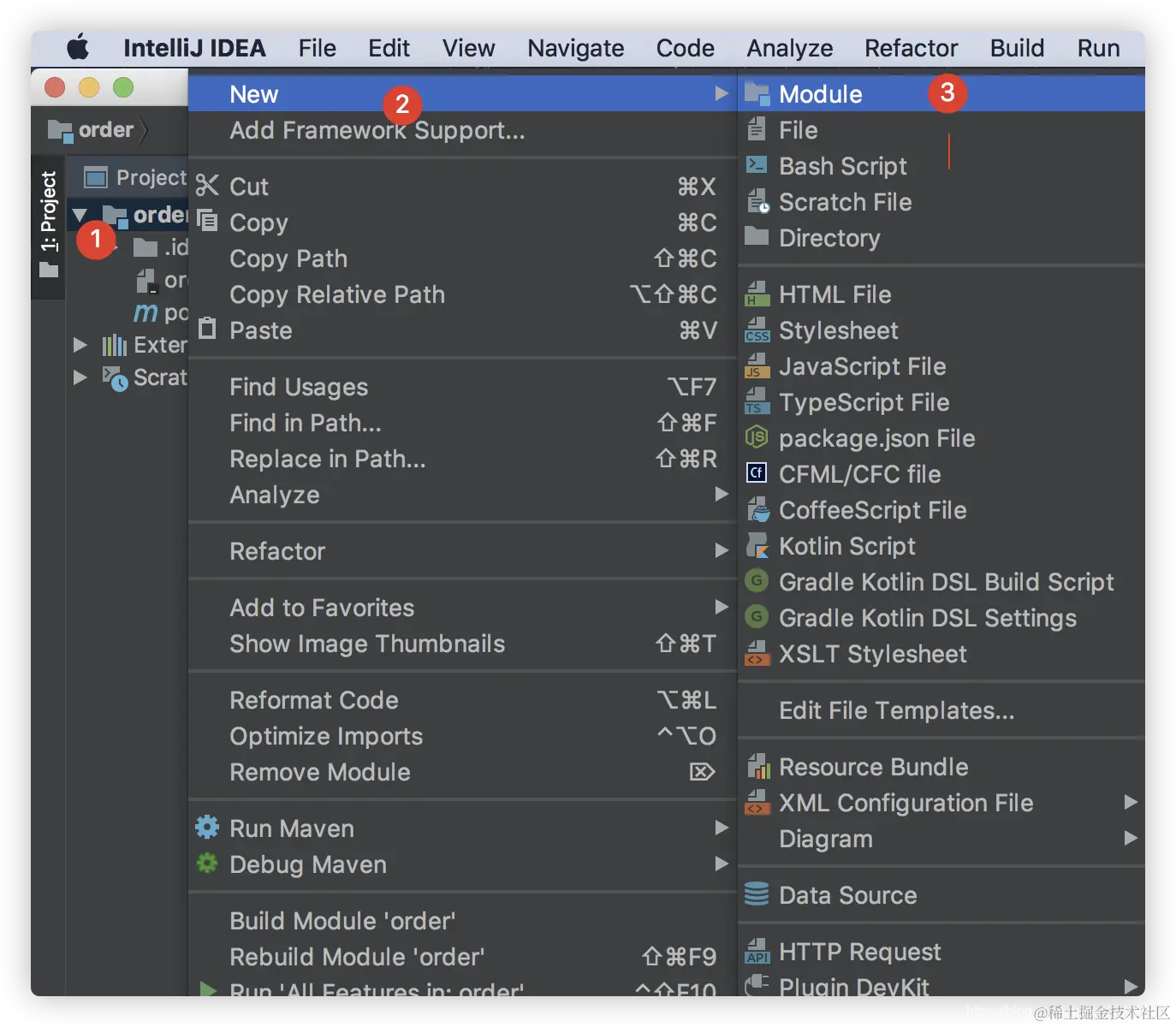Choose Optimize Imports entry
This screenshot has height=1027, width=1176.
pyautogui.click(x=462, y=736)
